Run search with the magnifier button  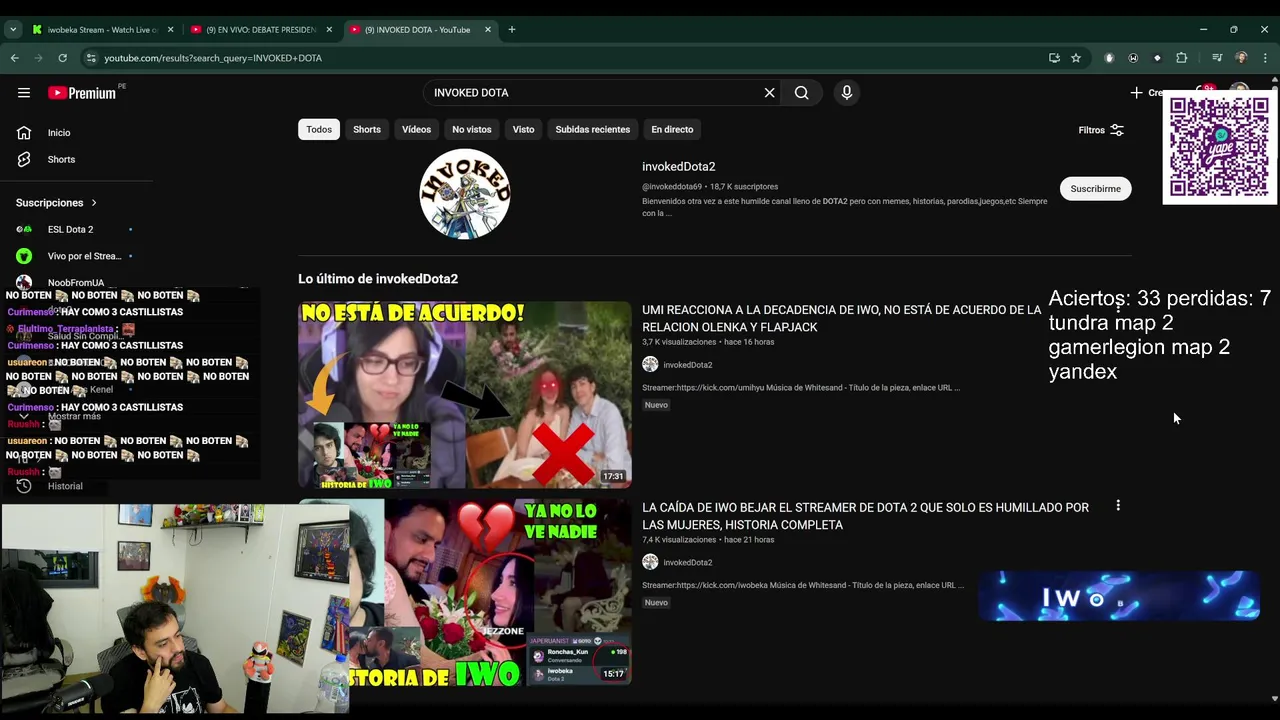point(801,92)
